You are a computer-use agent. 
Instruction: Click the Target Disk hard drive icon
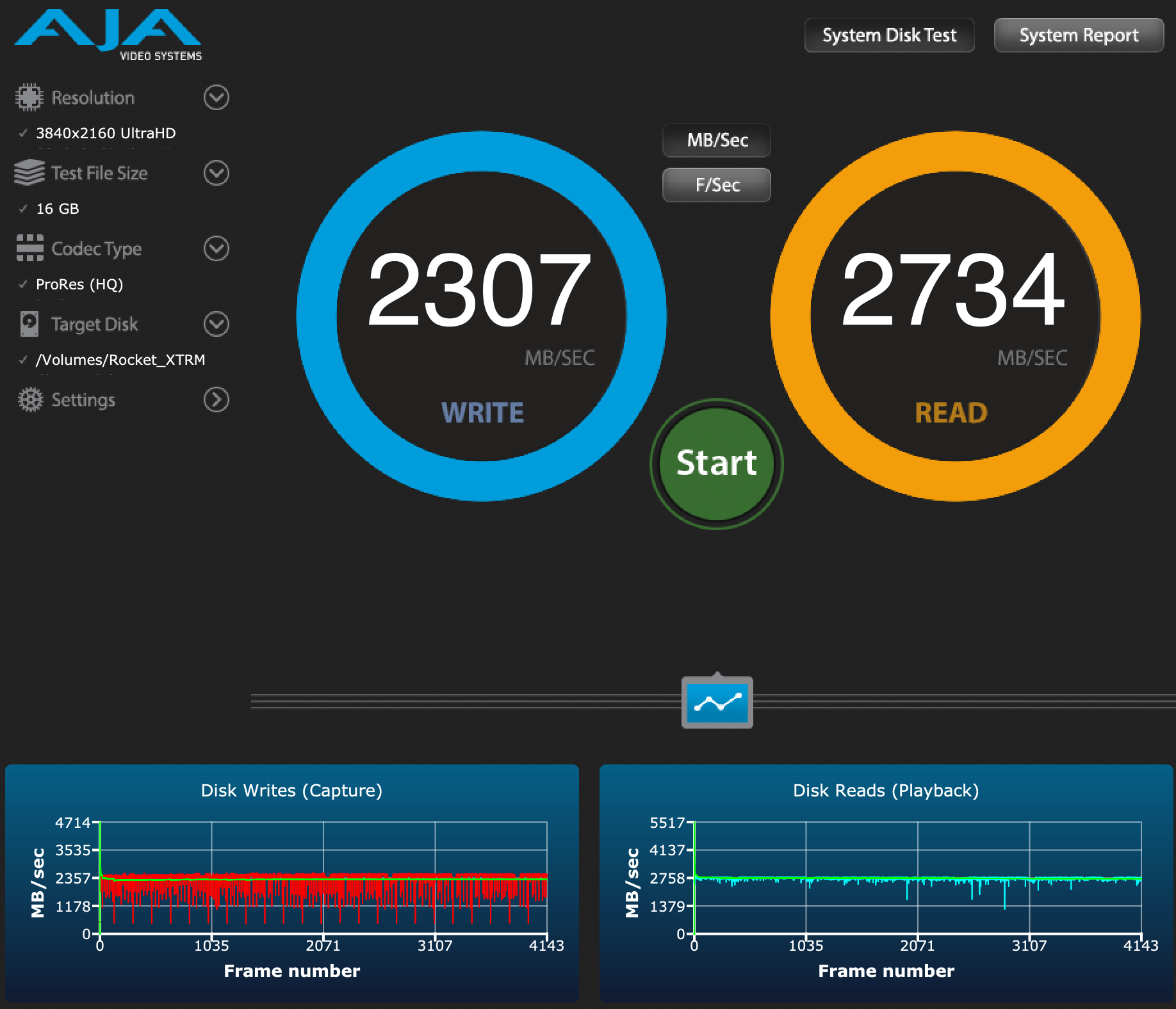click(x=29, y=324)
